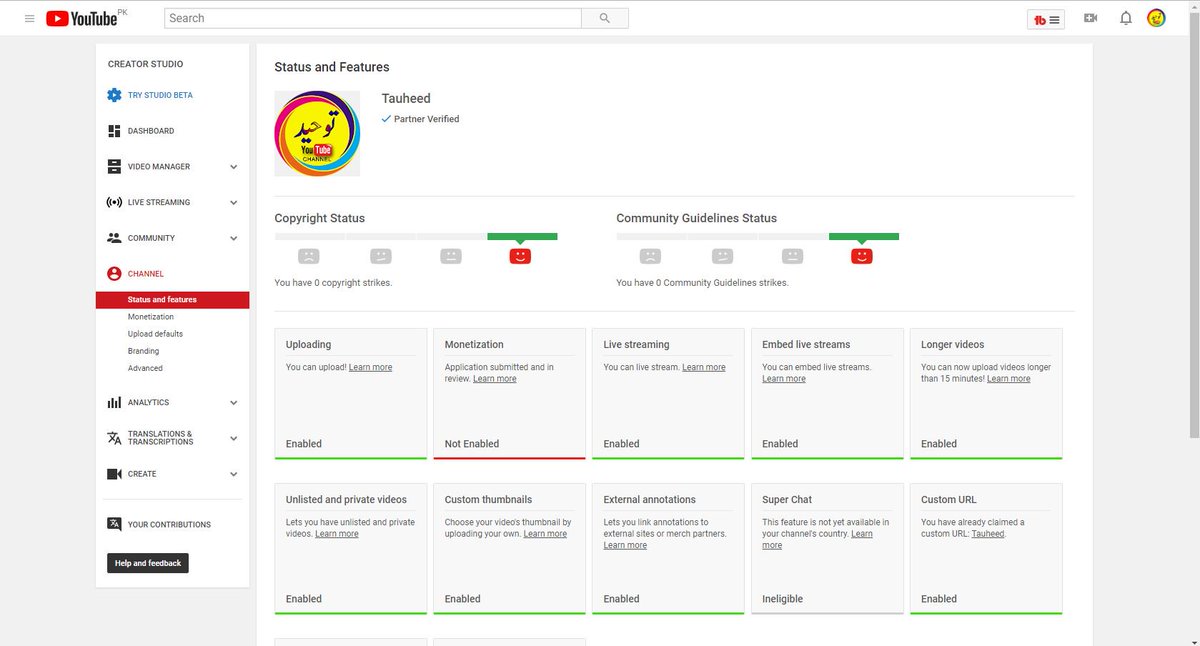Click the Live Streaming broadcast icon
1200x646 pixels.
[x=114, y=202]
